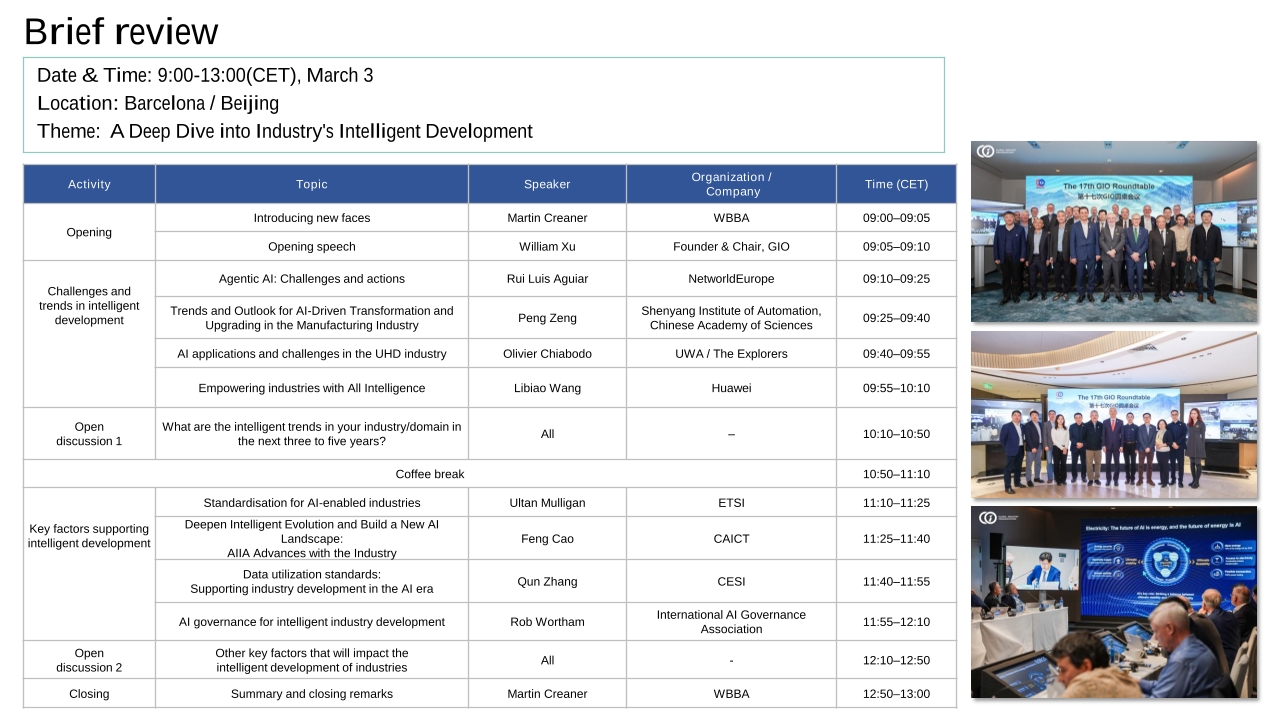The height and width of the screenshot is (720, 1280).
Task: Click the speaker name "Olivier Chiabodo"
Action: coord(547,354)
